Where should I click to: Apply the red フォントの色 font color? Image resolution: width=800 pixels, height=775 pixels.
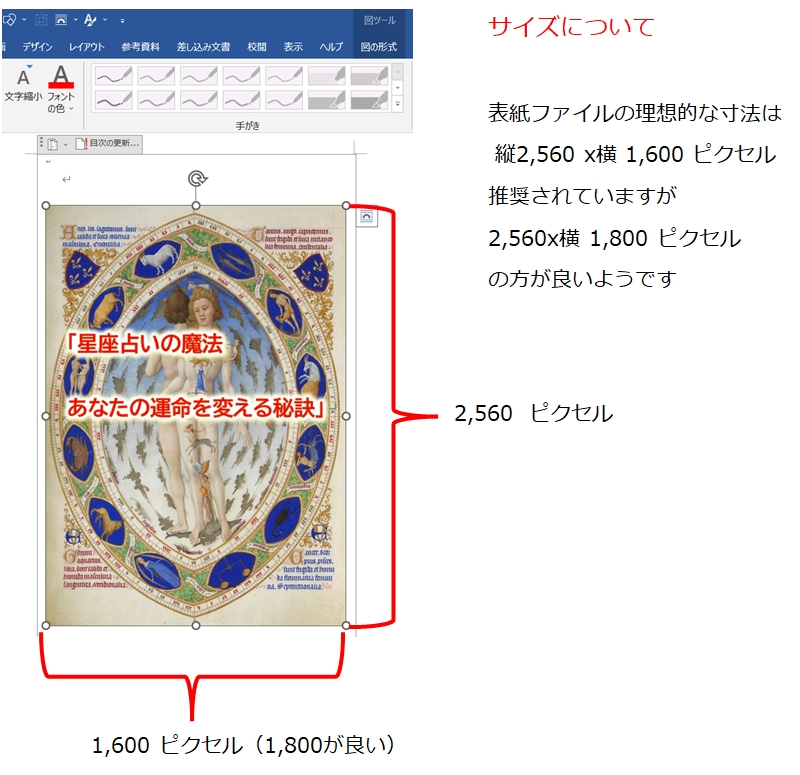coord(61,77)
